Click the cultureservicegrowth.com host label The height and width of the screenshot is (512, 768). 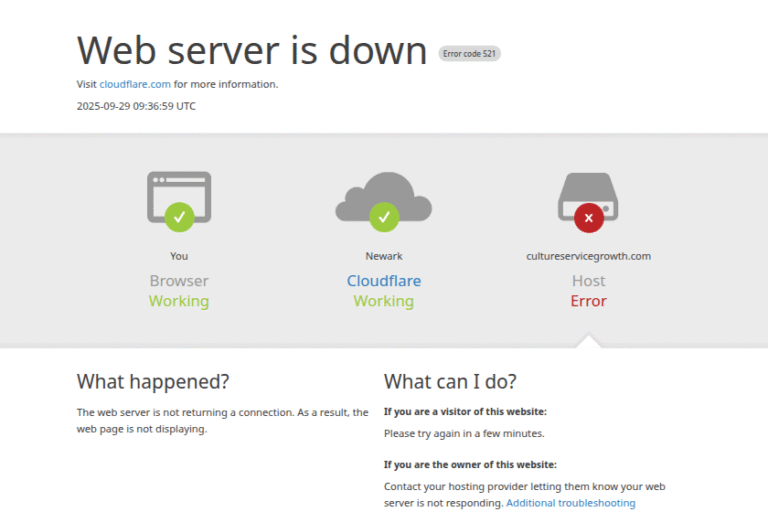pyautogui.click(x=588, y=256)
